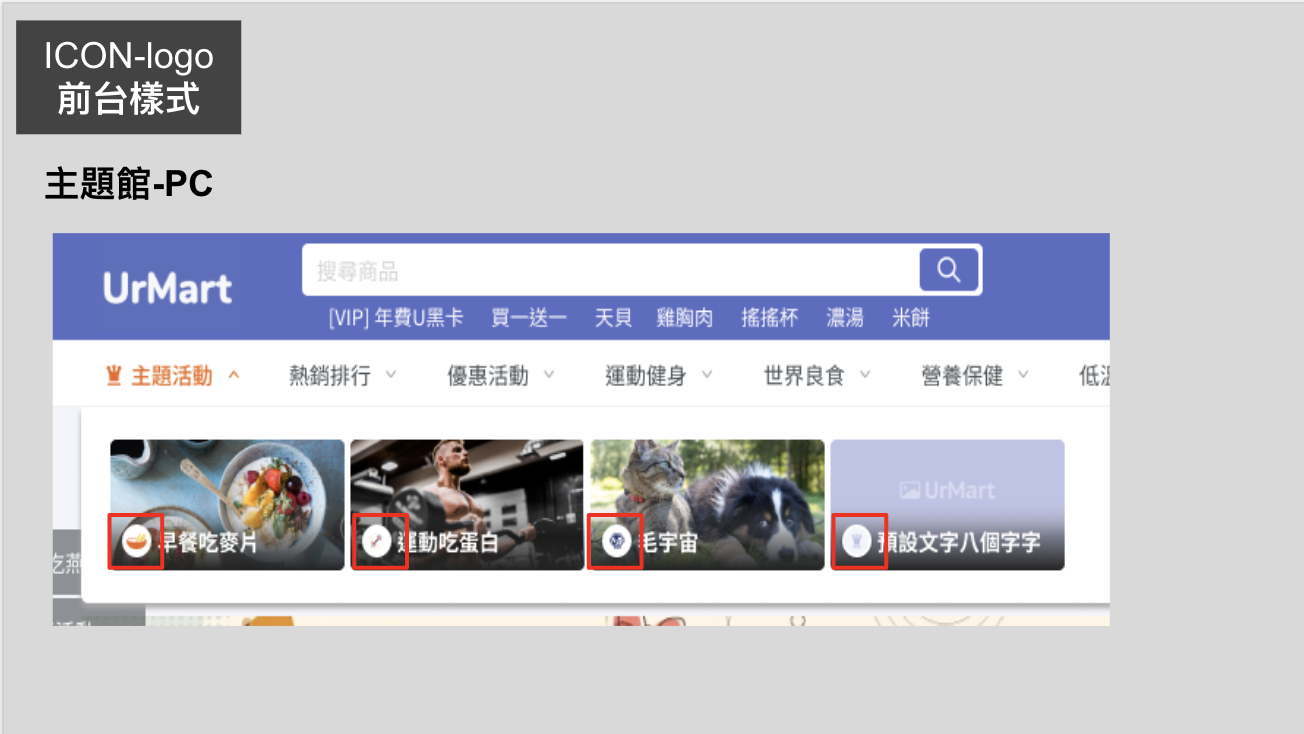Open the 運動健身 dropdown chevron
The width and height of the screenshot is (1304, 734).
point(707,376)
